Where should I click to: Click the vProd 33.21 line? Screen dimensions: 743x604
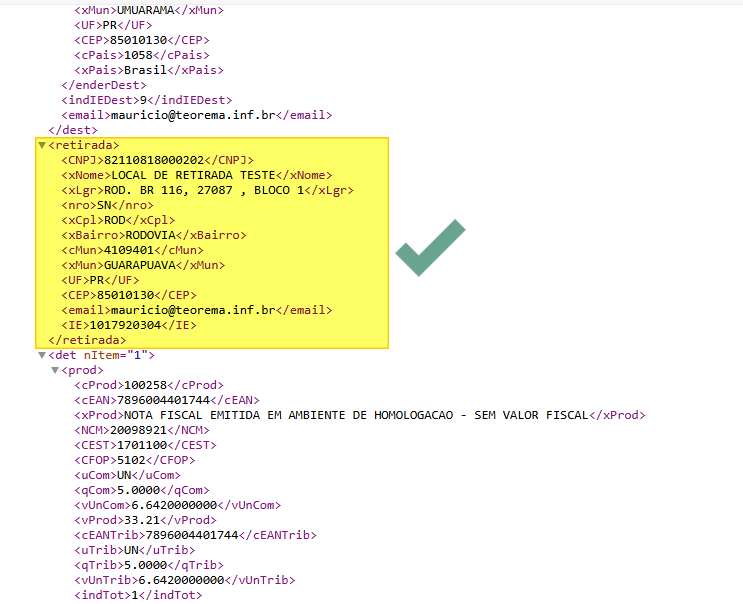[145, 520]
